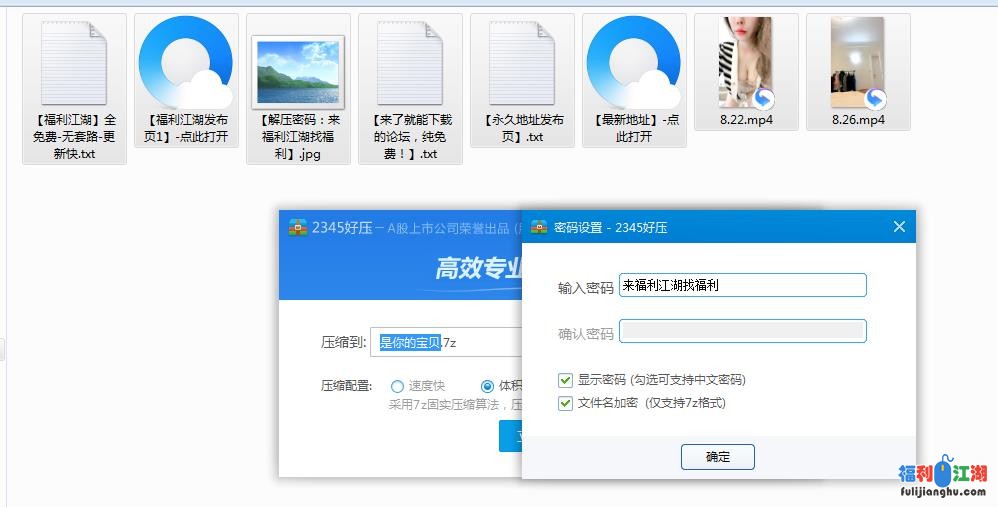This screenshot has height=507, width=998.
Task: Select the 体积 compression radio button
Action: click(488, 386)
